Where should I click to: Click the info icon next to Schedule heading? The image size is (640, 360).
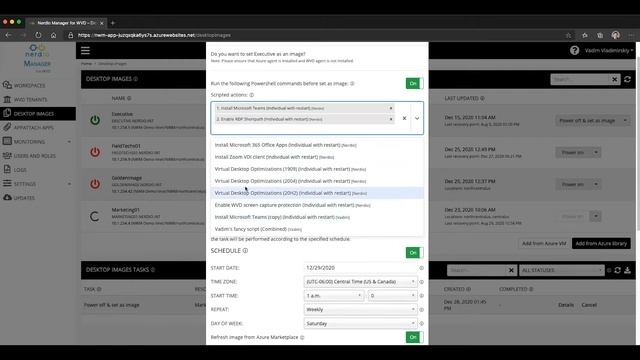245,251
